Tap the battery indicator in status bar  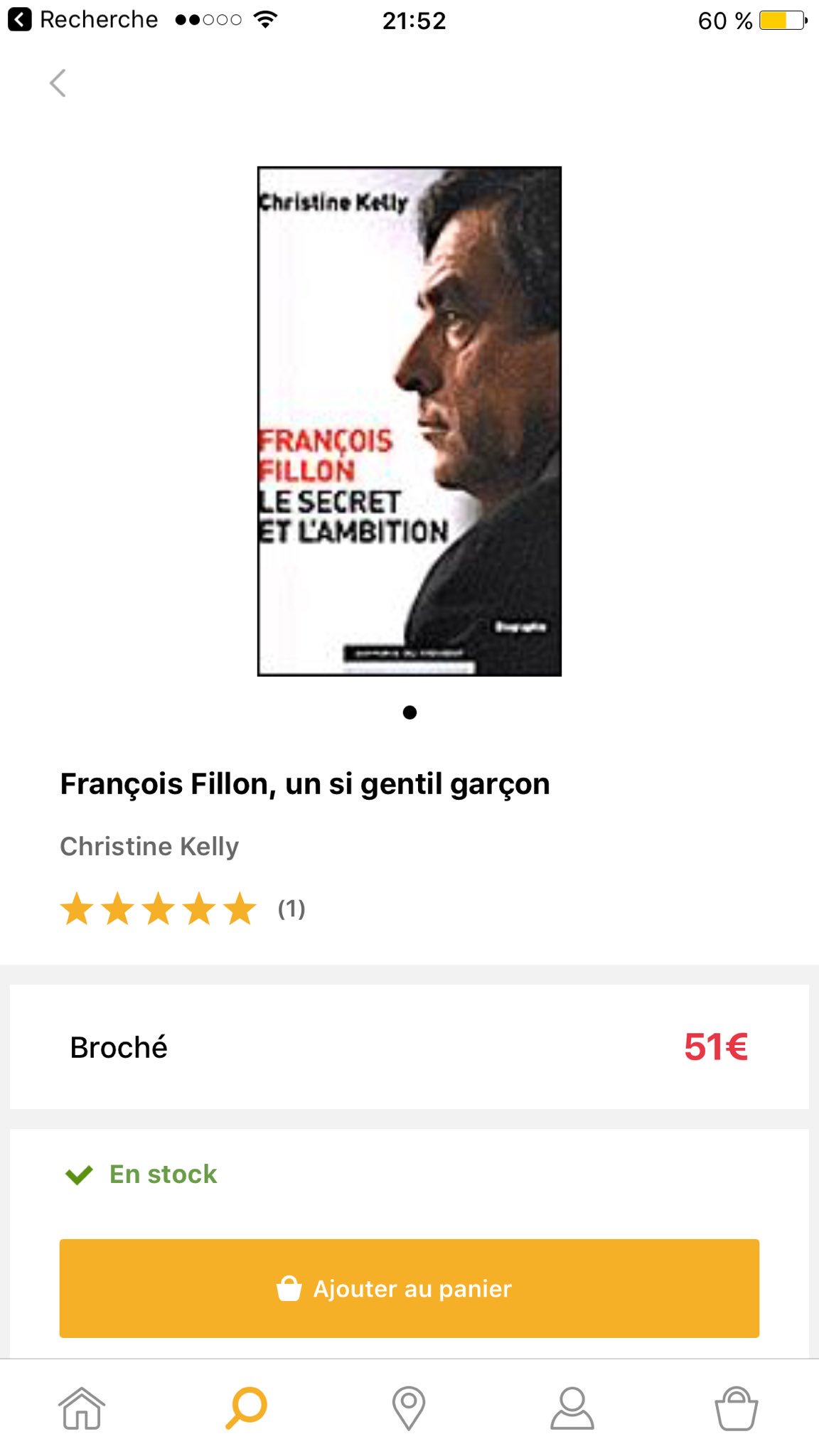[x=783, y=20]
